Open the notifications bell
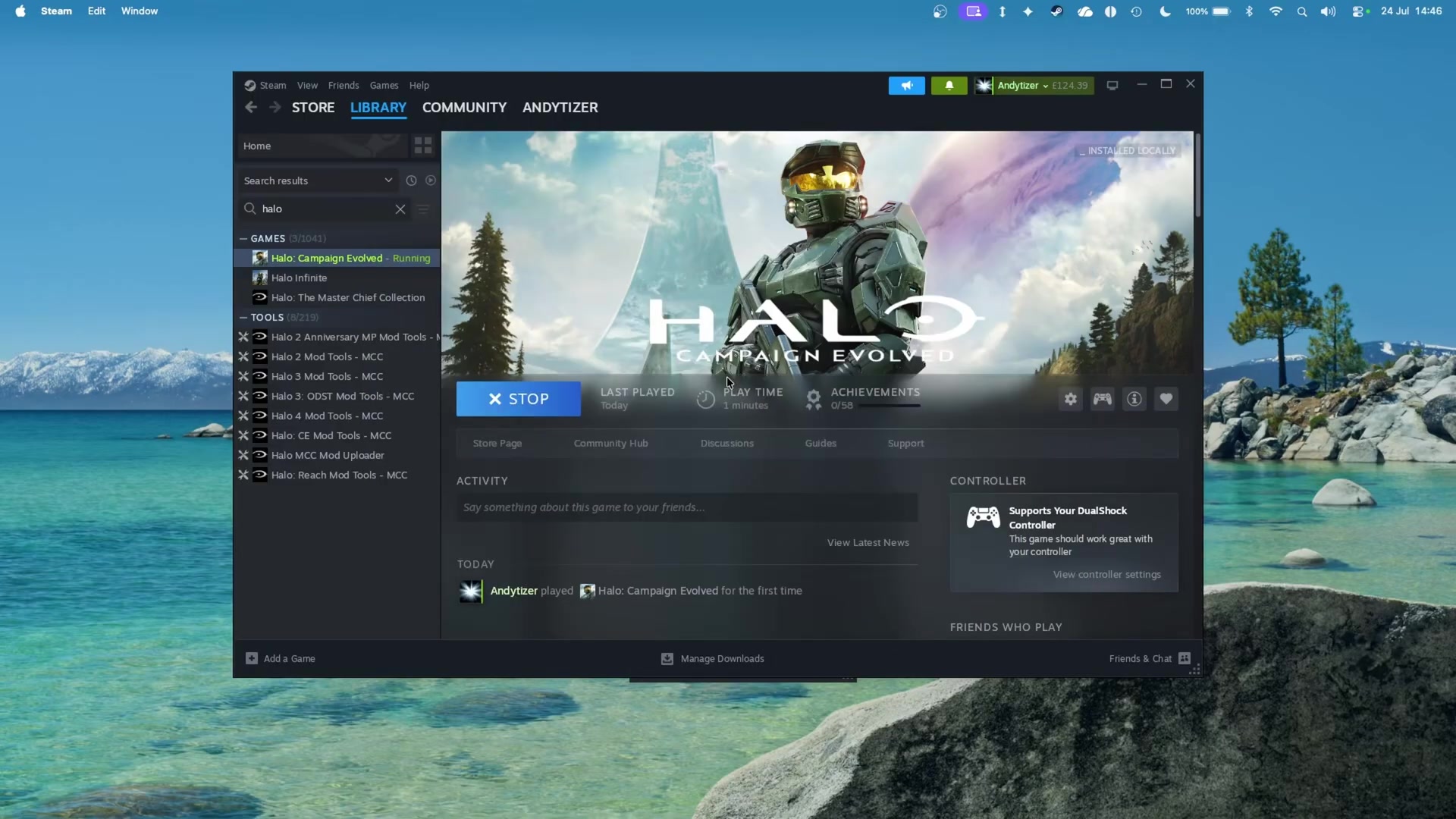Screen dimensions: 1456x819 point(949,86)
